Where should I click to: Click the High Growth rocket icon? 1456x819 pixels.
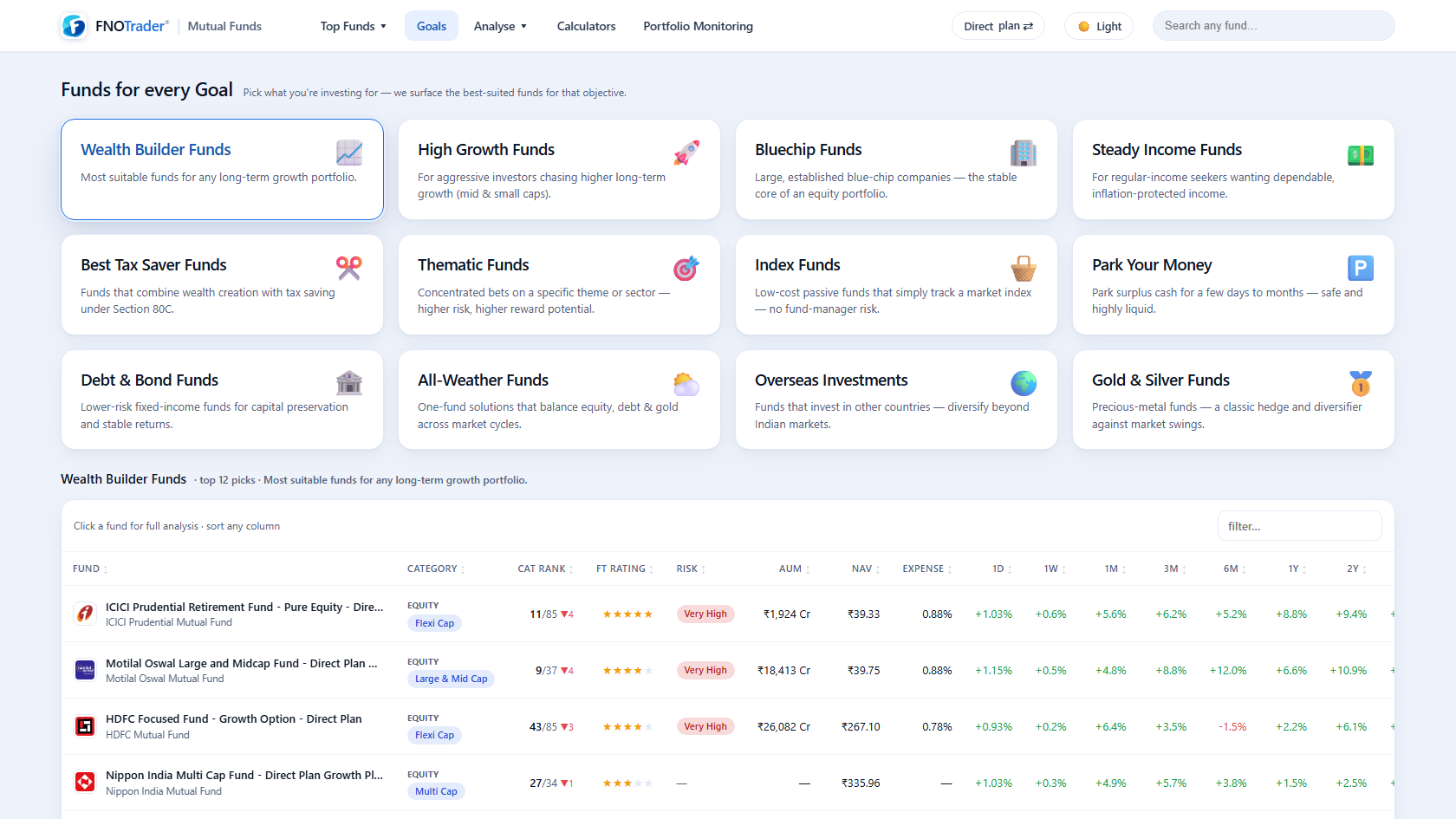[x=686, y=153]
